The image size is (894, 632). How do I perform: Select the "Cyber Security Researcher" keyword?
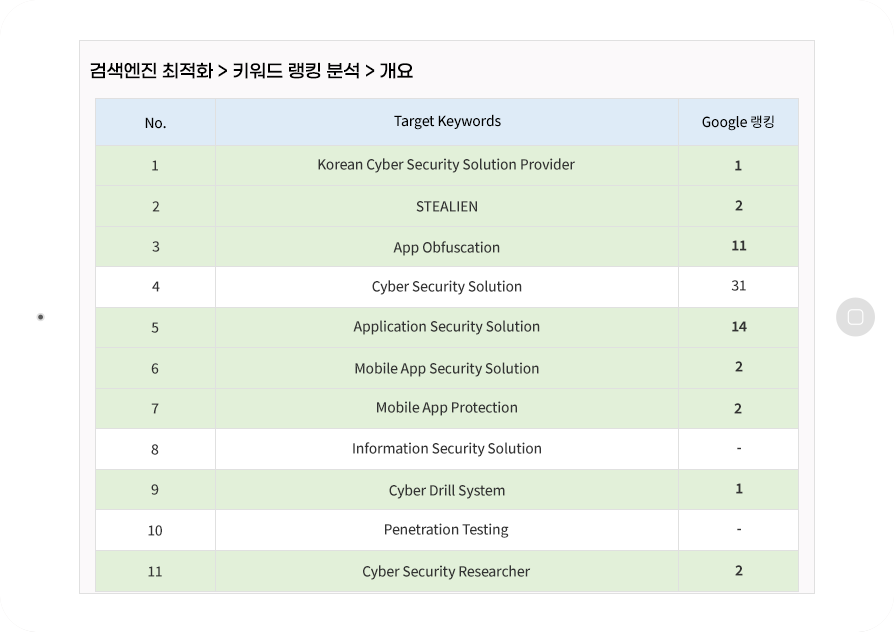[x=446, y=572]
